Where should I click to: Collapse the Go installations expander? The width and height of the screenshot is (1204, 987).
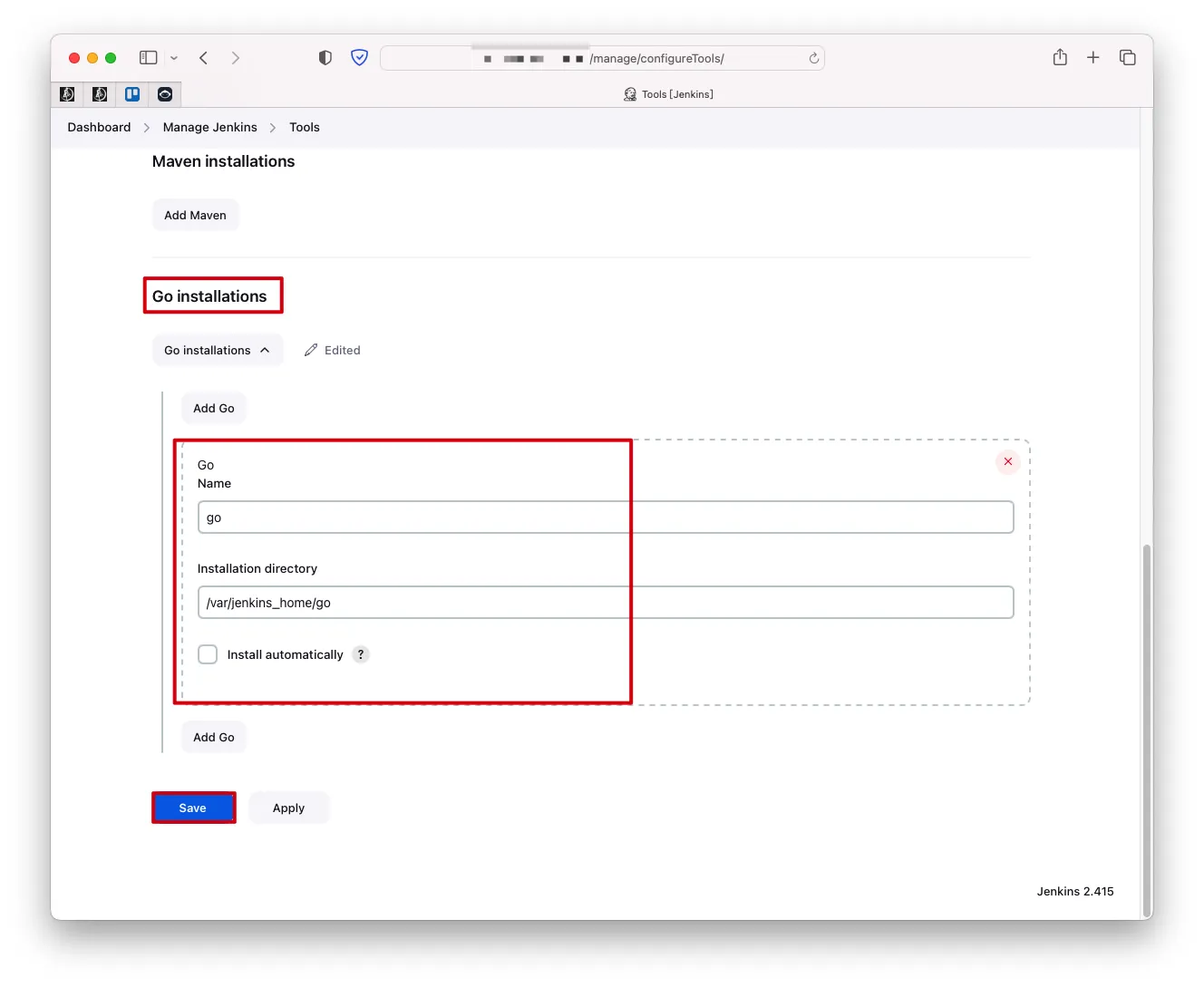218,351
